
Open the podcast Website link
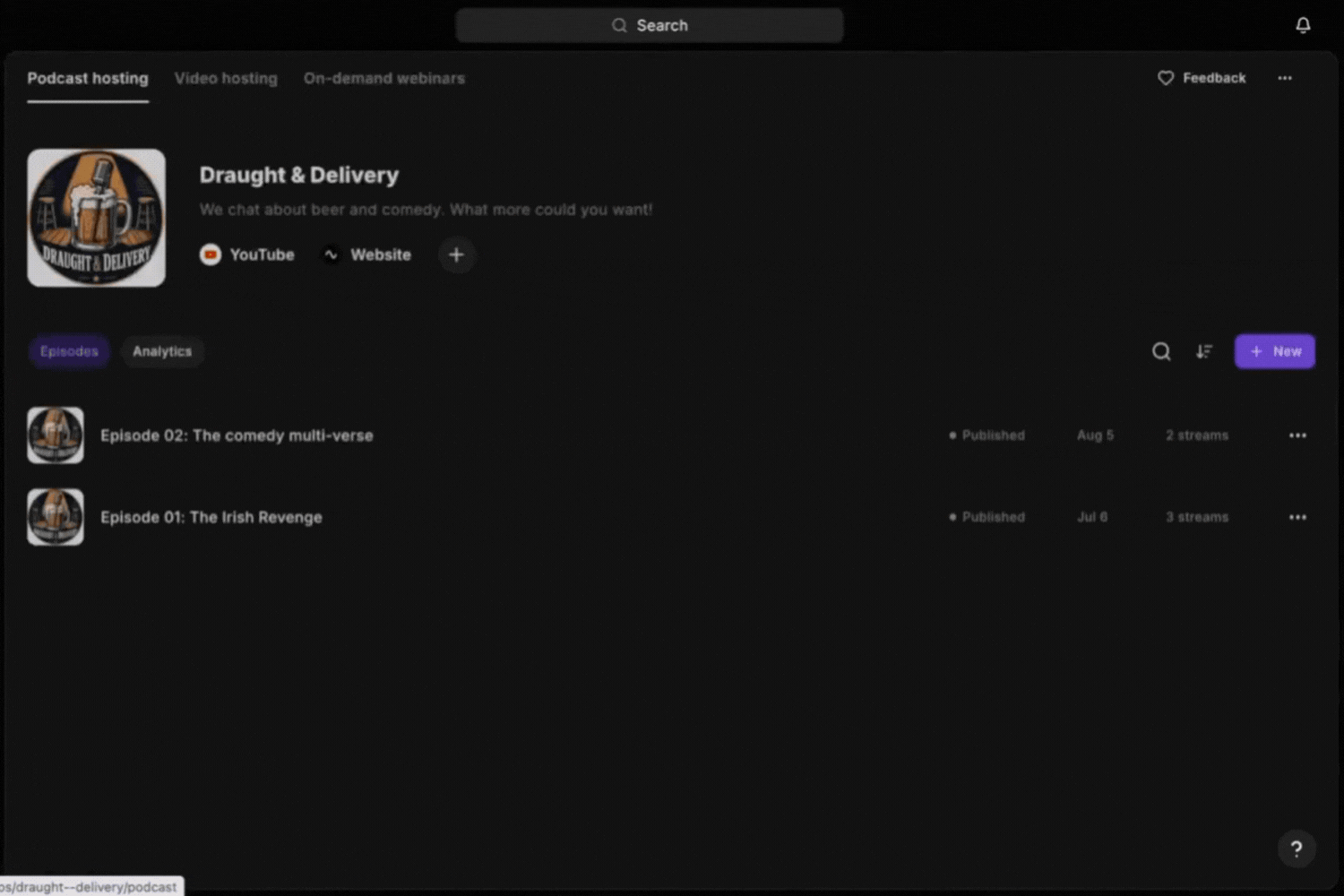click(367, 254)
